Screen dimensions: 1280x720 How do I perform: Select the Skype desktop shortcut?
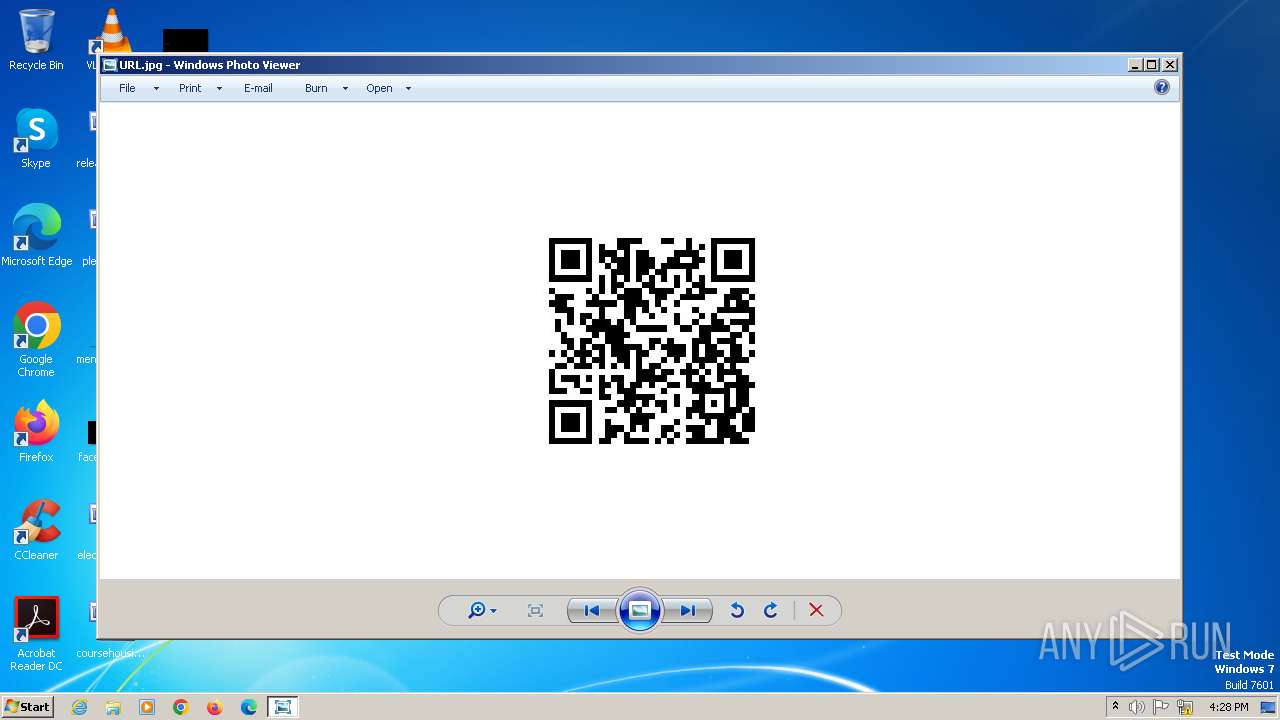[36, 138]
